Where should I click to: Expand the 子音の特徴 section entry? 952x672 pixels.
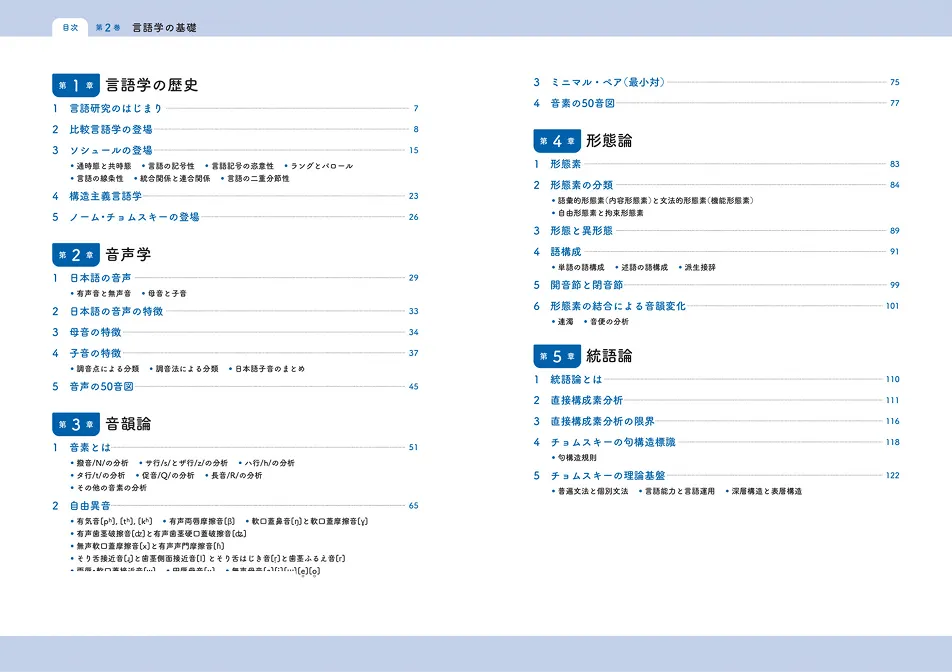click(99, 352)
